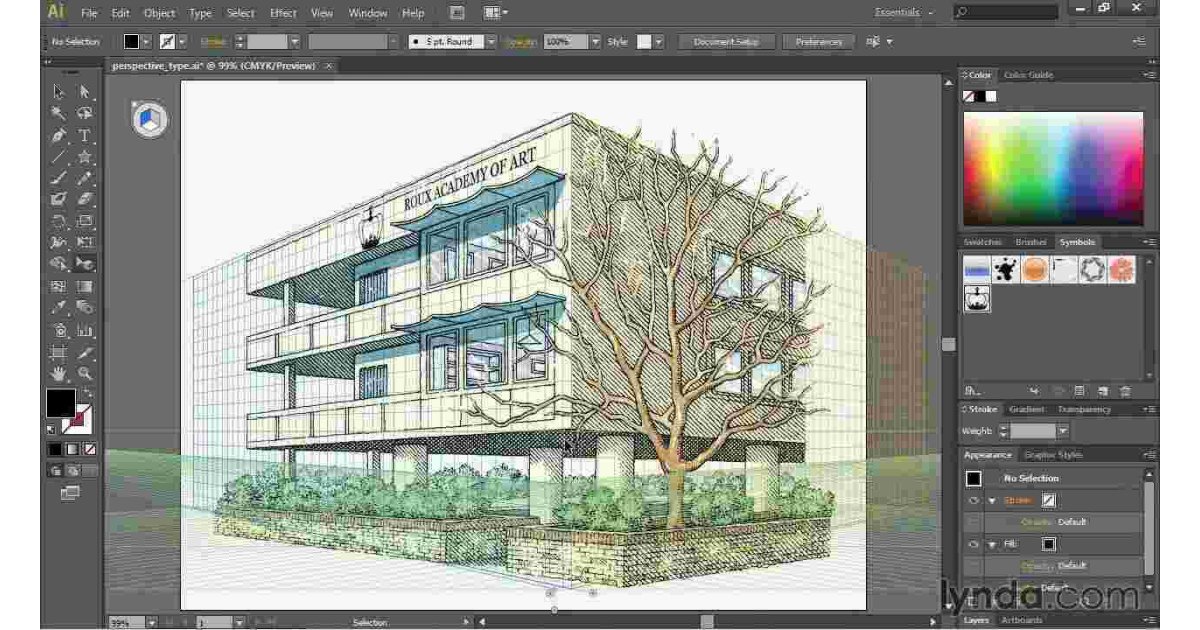Screen dimensions: 1200x630
Task: Open the 5 pt. Round brush dropdown
Action: coord(492,42)
